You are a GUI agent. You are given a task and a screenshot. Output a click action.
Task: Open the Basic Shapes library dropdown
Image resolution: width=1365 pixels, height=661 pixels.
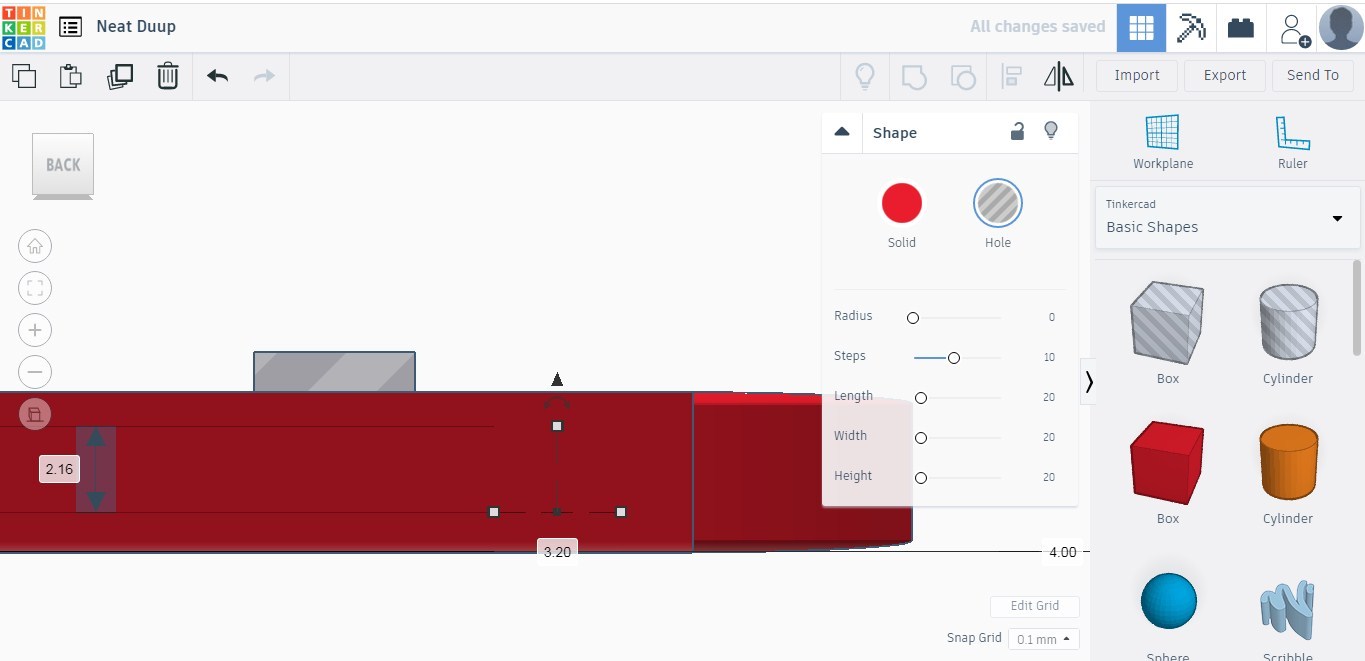1228,217
